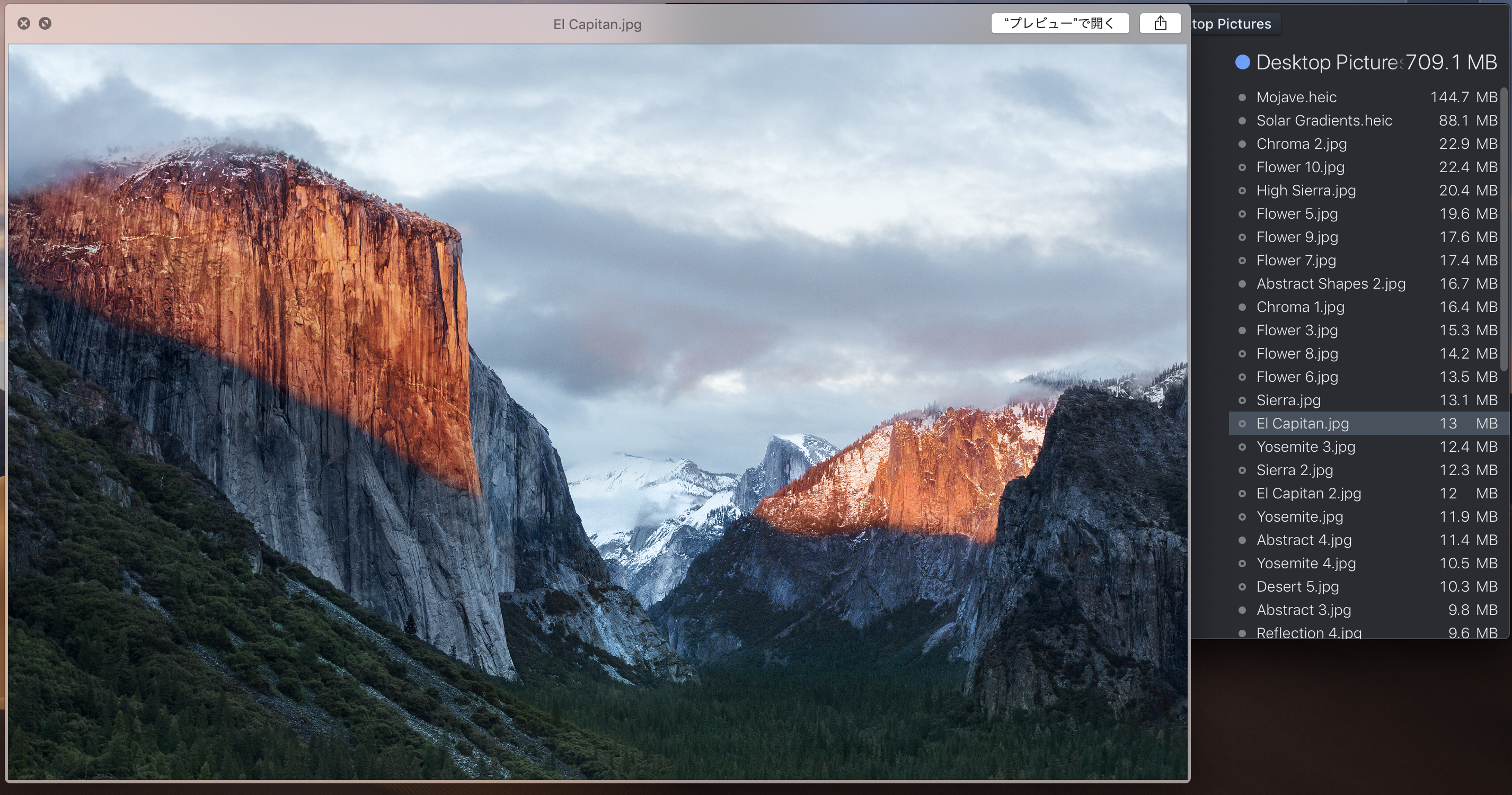Click the ring marker beside El Capitan.jpg
Viewport: 1512px width, 795px height.
[x=1242, y=424]
